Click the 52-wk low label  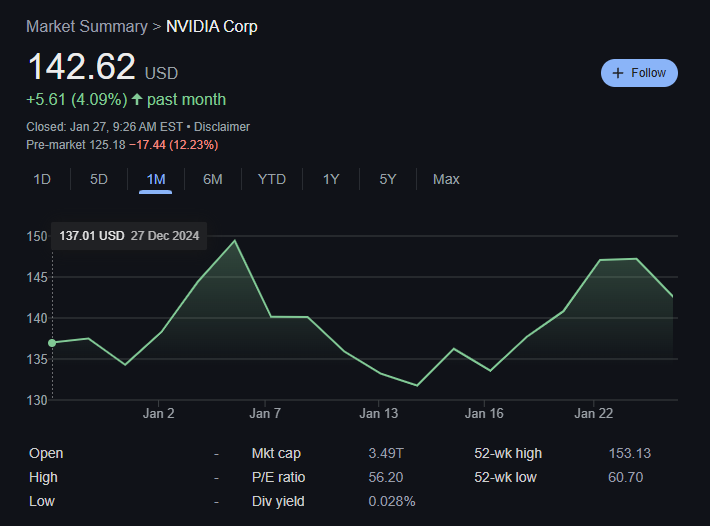click(x=505, y=478)
